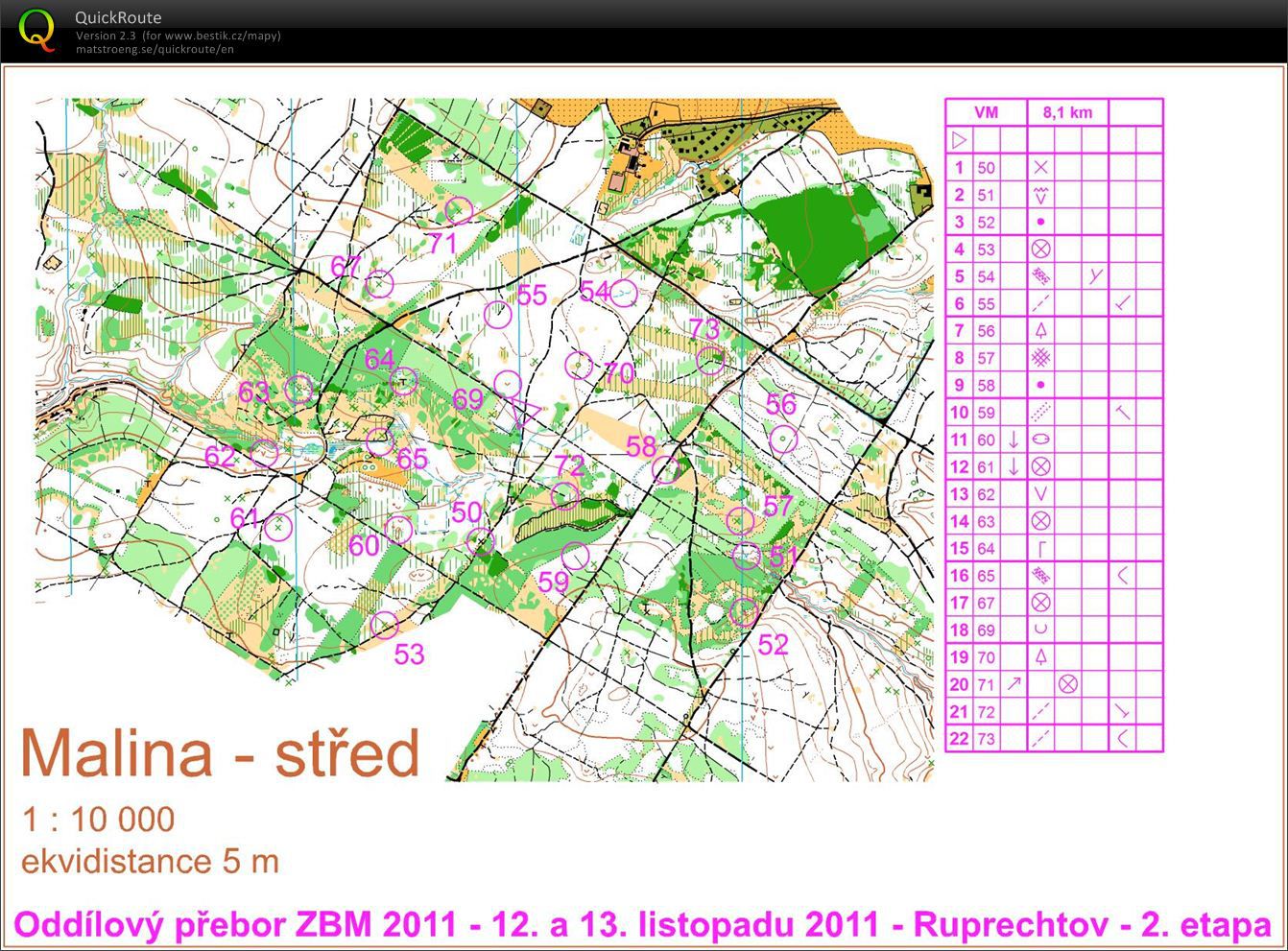Viewport: 1288px width, 951px height.
Task: Select the tree symbol in row 7 (code 56)
Action: (1040, 331)
